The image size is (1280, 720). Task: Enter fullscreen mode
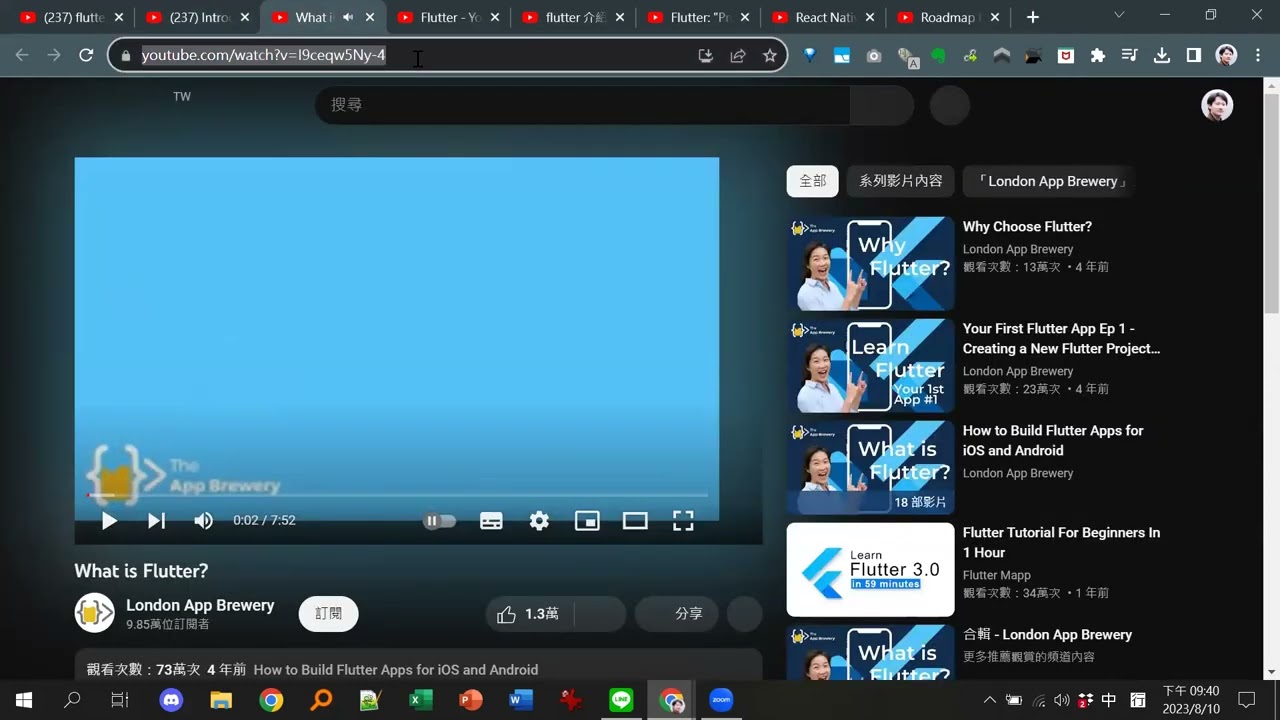(x=683, y=520)
